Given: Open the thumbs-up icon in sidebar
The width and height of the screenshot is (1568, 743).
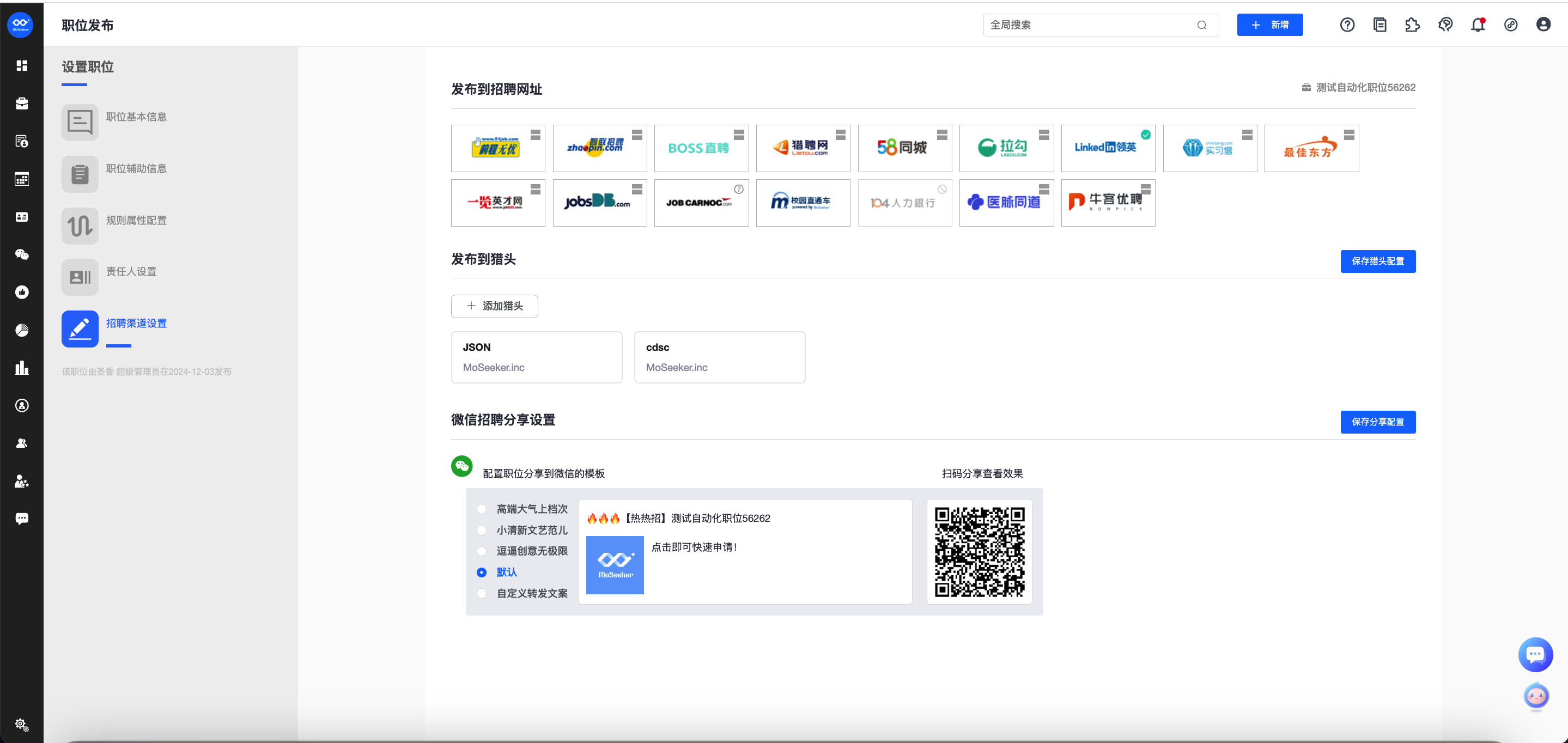Looking at the screenshot, I should point(22,292).
